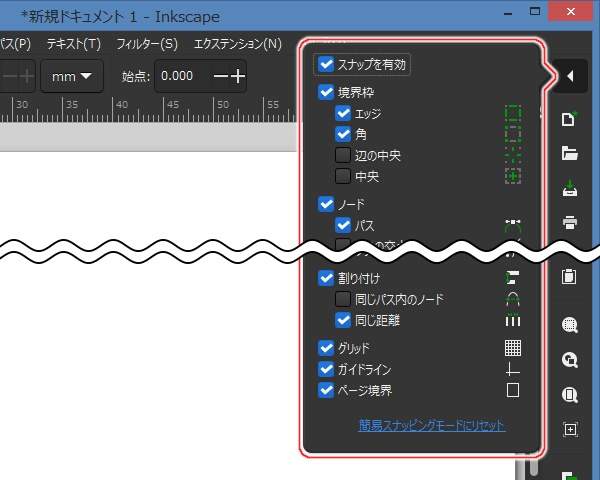Click the icon beside 中央

click(x=513, y=176)
